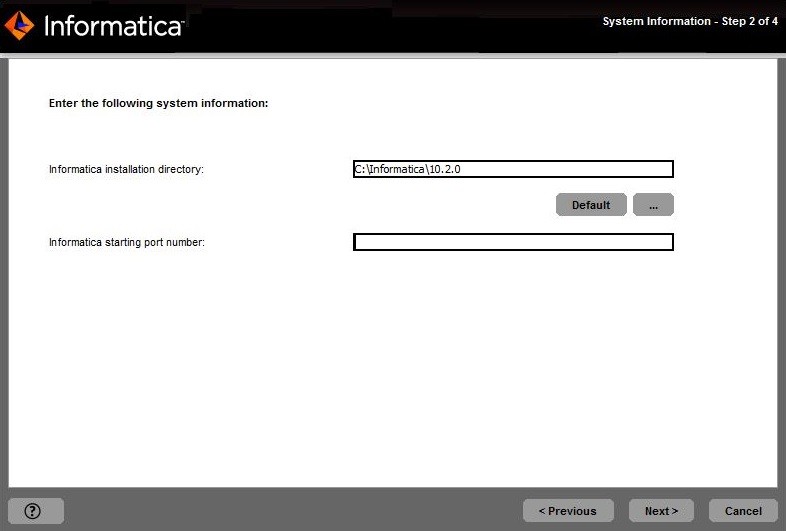
Task: Go back with the Previous button
Action: click(568, 511)
